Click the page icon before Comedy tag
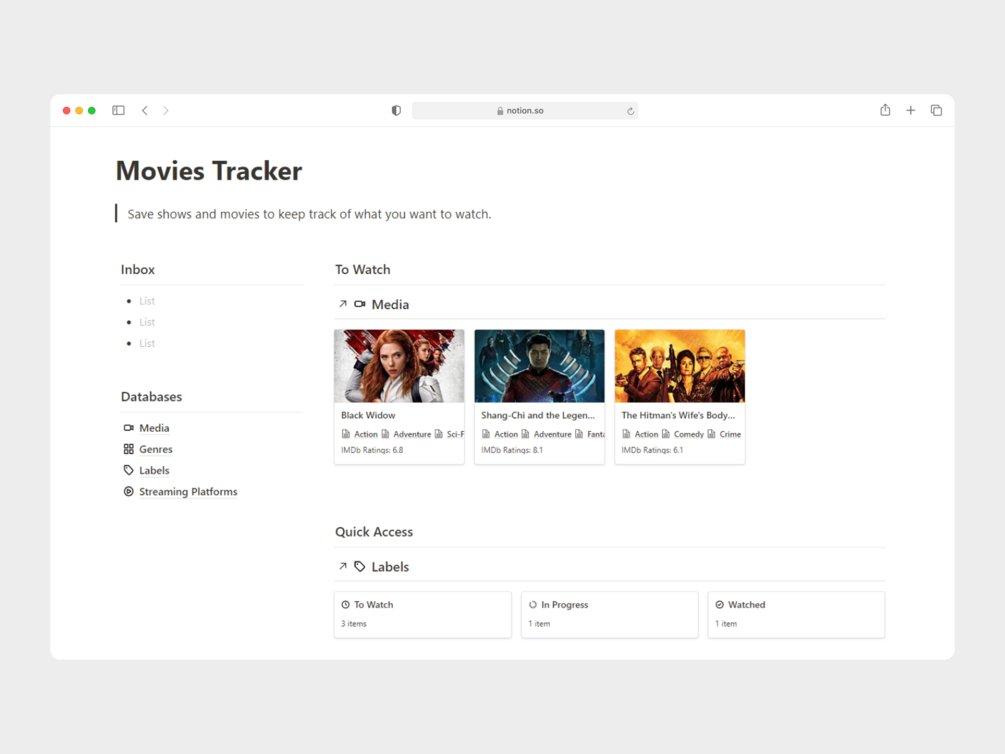Screen dimensions: 1005x754 [666, 434]
